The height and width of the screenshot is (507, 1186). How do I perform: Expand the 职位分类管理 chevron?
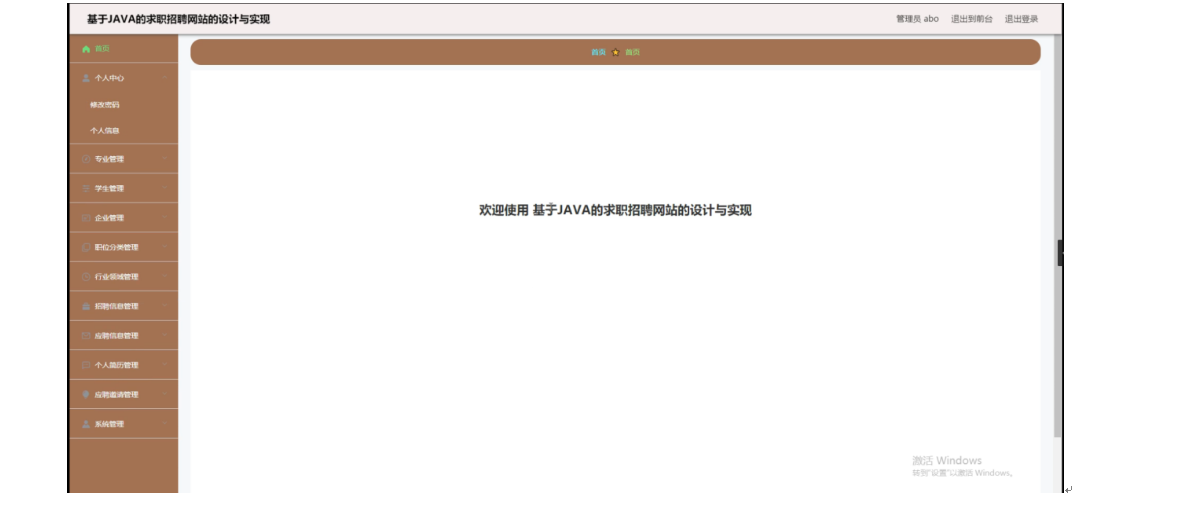pos(165,247)
